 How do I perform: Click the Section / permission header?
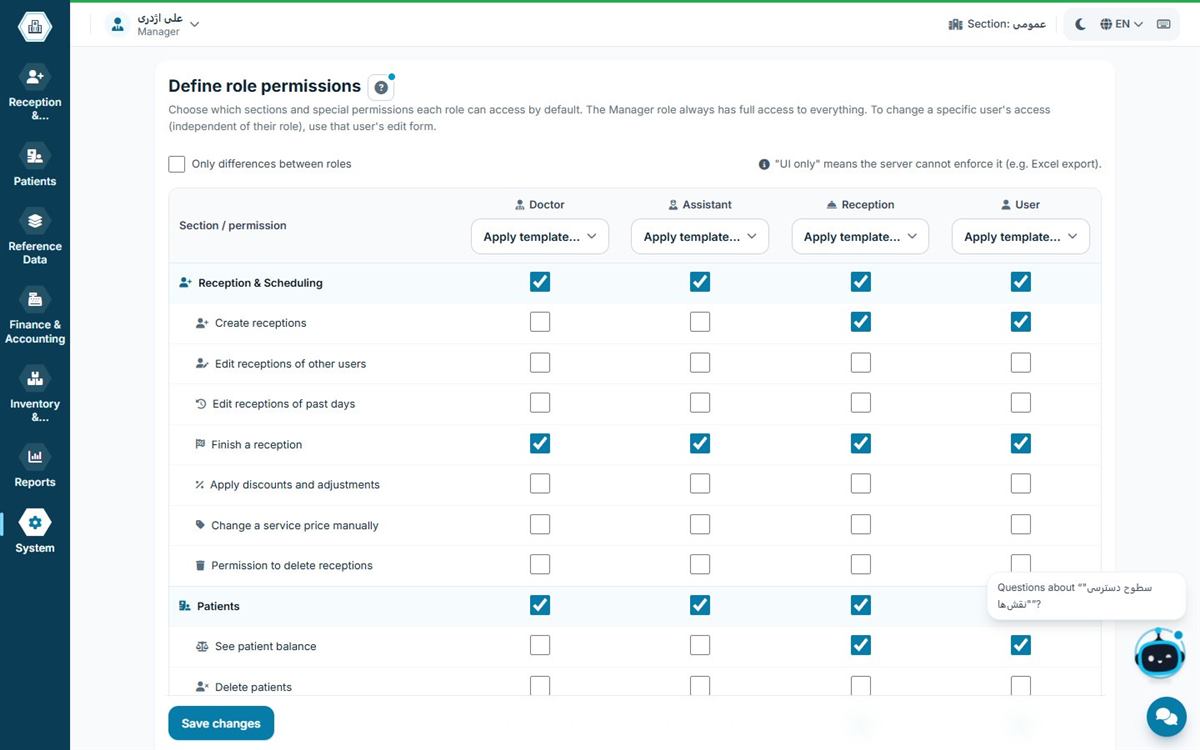[233, 225]
